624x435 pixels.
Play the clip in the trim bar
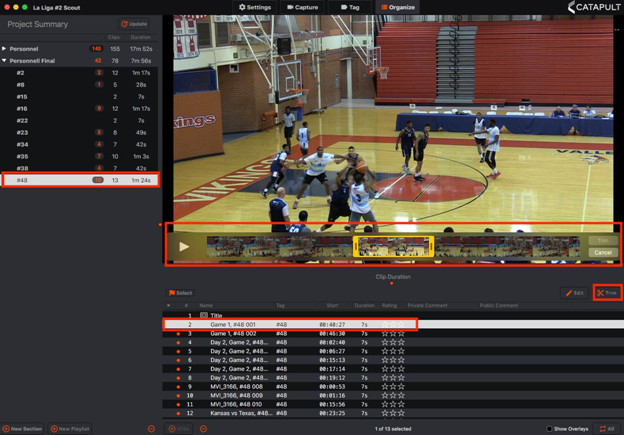click(x=184, y=246)
